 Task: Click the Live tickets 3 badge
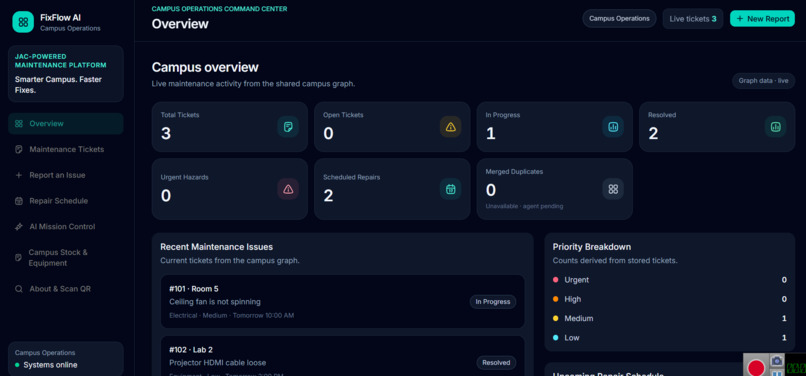tap(692, 19)
